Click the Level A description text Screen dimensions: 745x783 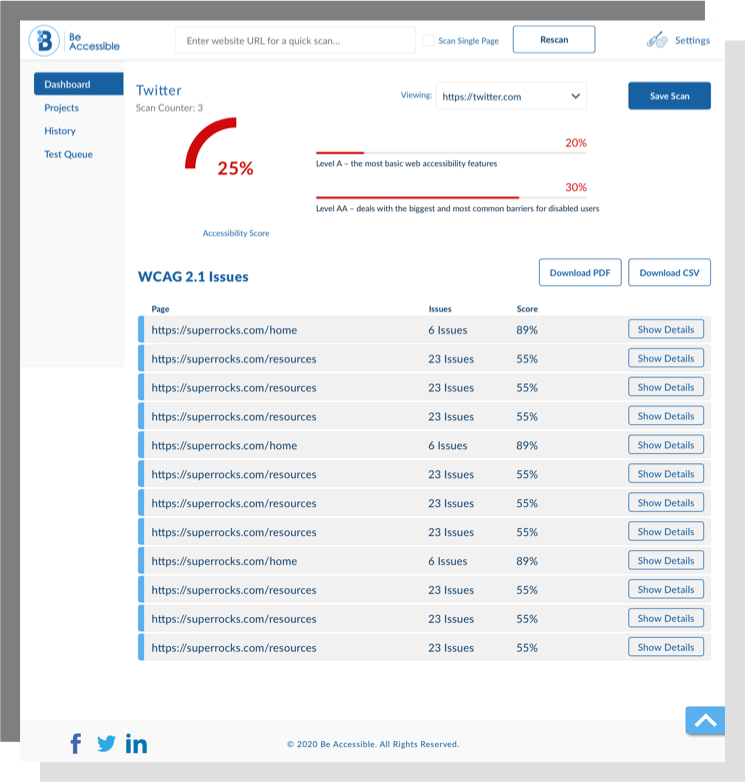406,163
